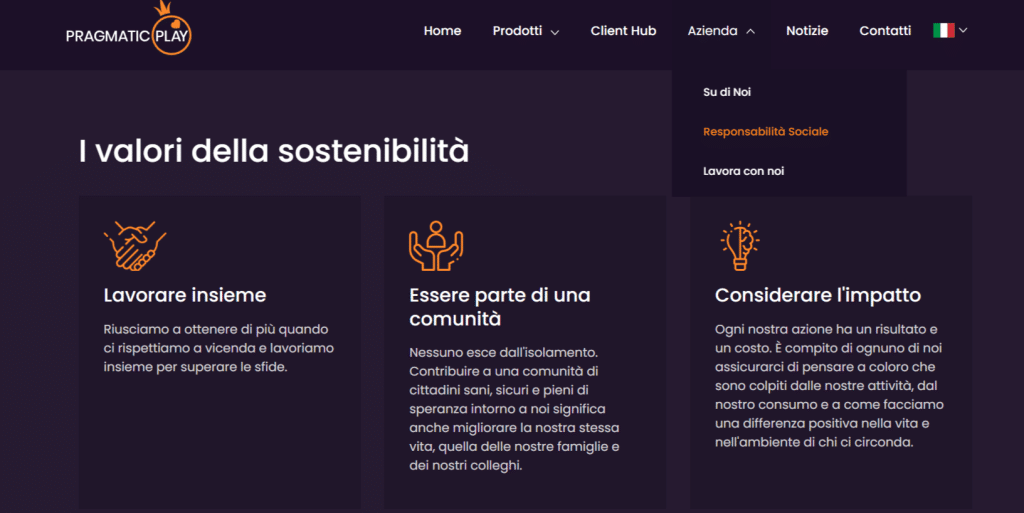Select Responsabilità Sociale in the dropdown
This screenshot has width=1024, height=513.
tap(765, 132)
